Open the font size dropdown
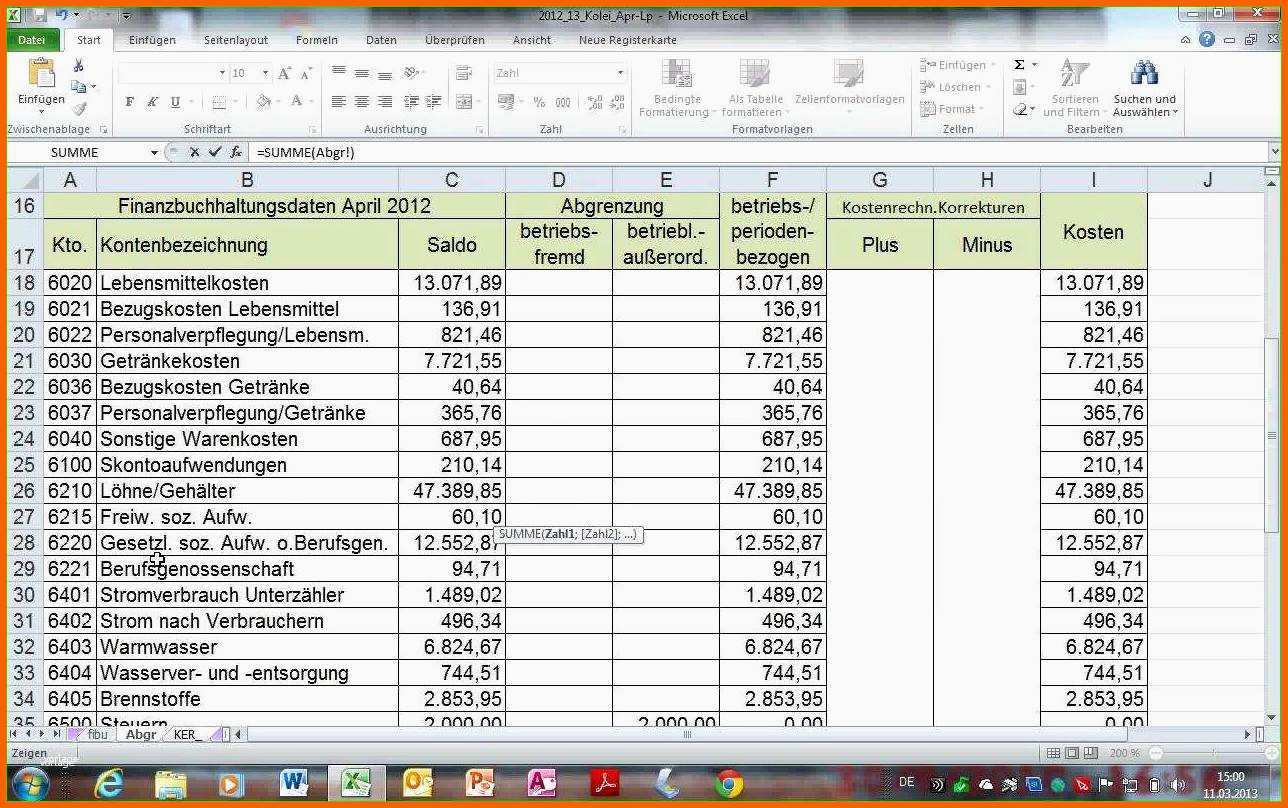 265,74
